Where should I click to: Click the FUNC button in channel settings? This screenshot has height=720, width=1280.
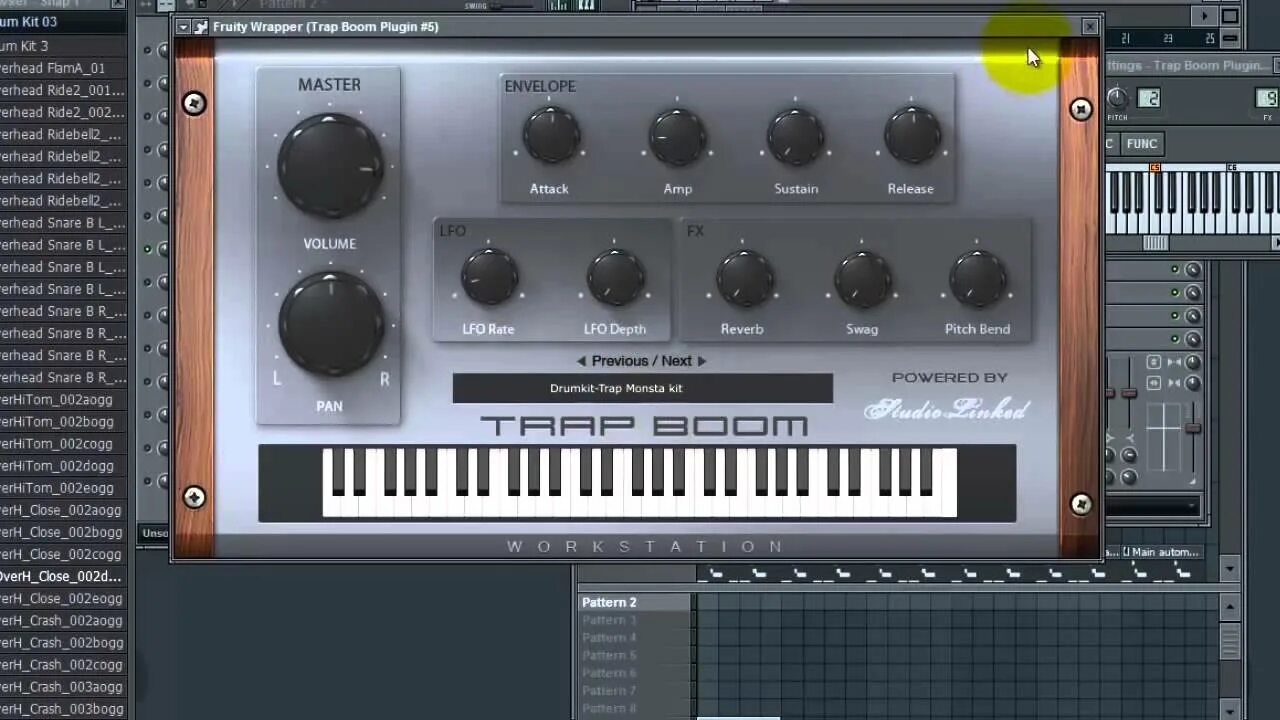point(1141,144)
